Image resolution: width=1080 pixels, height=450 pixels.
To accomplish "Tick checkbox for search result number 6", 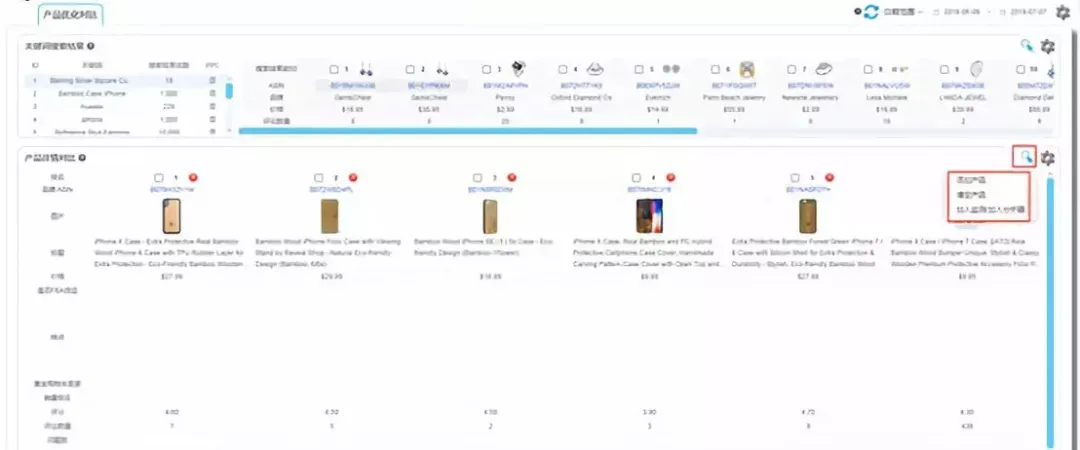I will (716, 69).
